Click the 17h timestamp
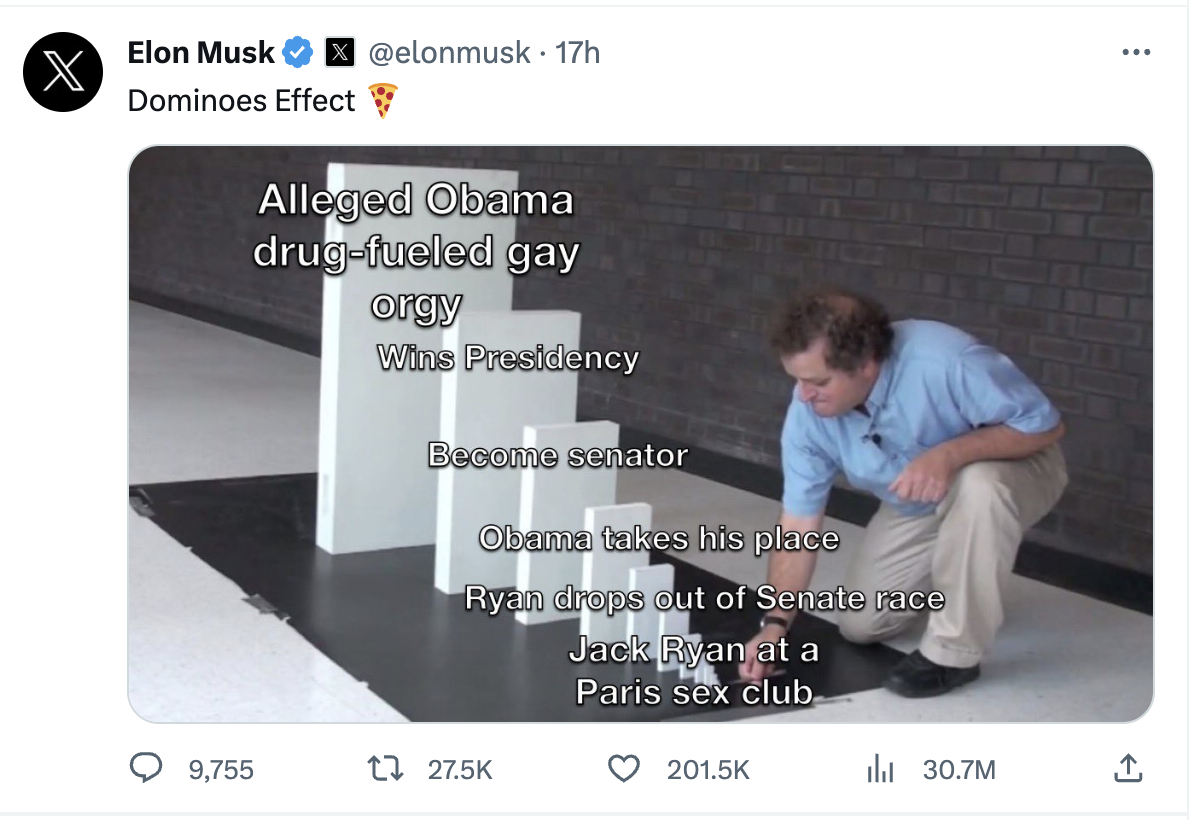This screenshot has width=1196, height=820. point(578,53)
